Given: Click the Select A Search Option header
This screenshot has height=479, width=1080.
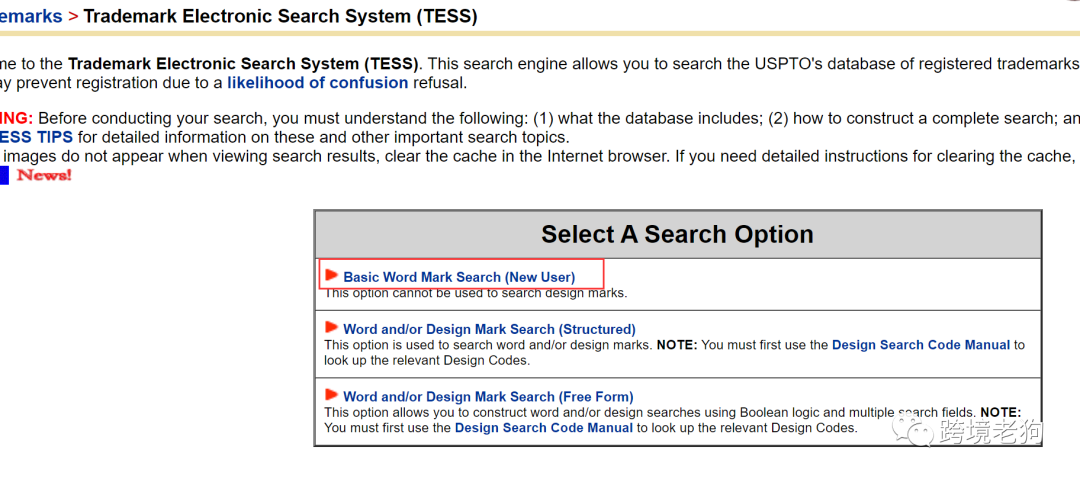Looking at the screenshot, I should [x=677, y=234].
